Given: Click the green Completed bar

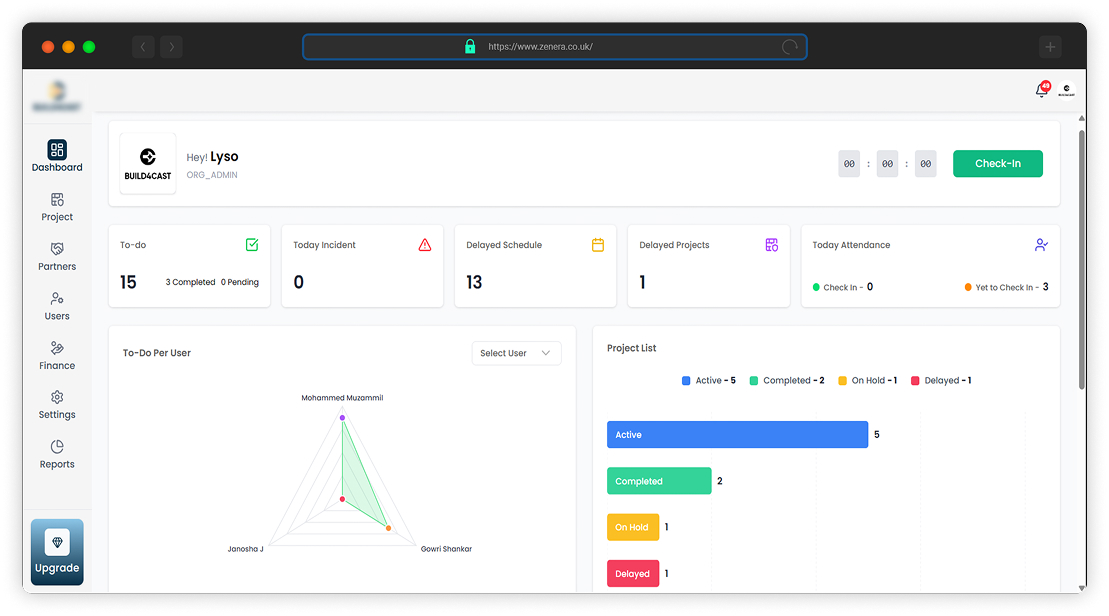Looking at the screenshot, I should 659,481.
